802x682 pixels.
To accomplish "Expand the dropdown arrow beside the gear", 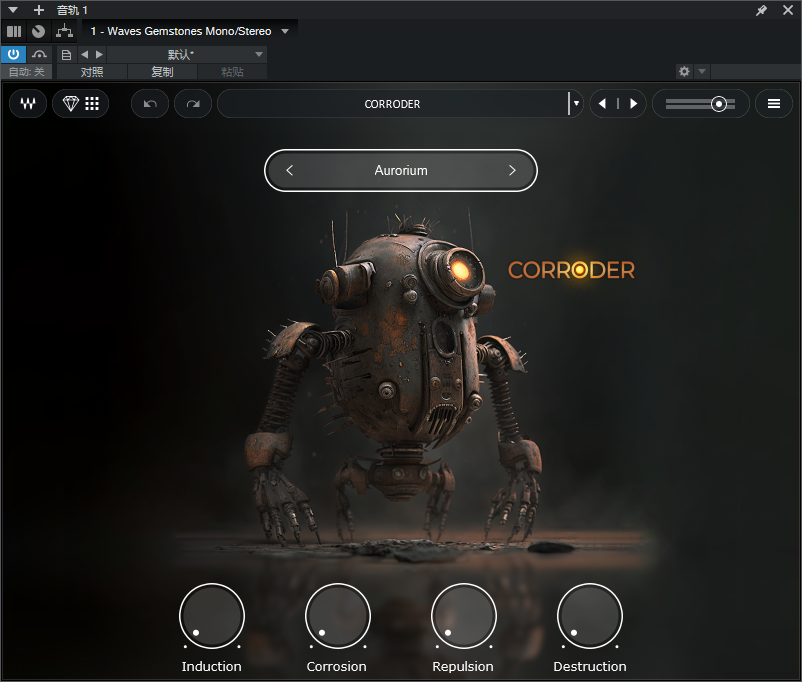I will [702, 72].
